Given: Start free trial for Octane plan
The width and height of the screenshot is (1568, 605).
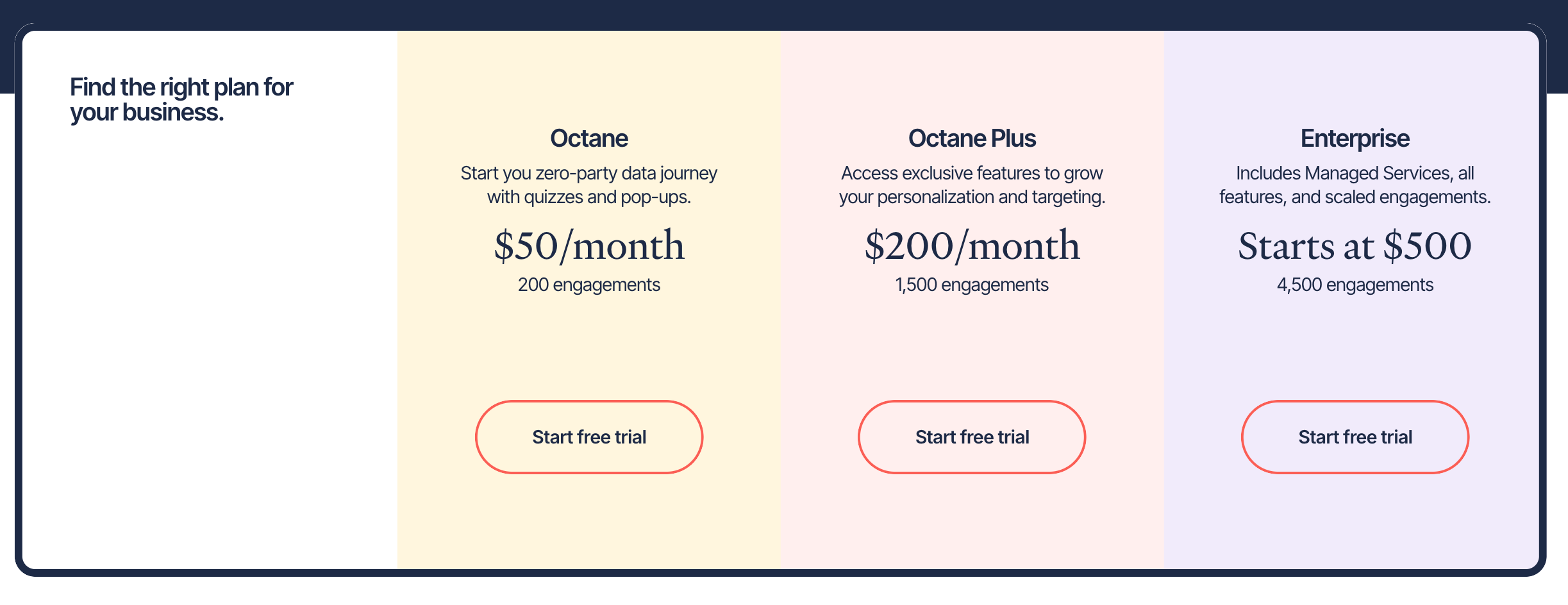Looking at the screenshot, I should click(588, 437).
